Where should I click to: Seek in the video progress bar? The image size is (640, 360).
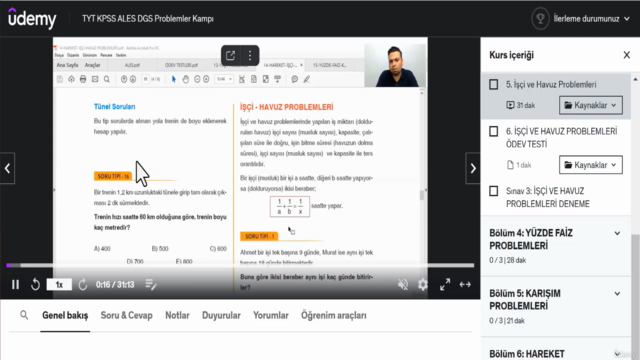240,265
